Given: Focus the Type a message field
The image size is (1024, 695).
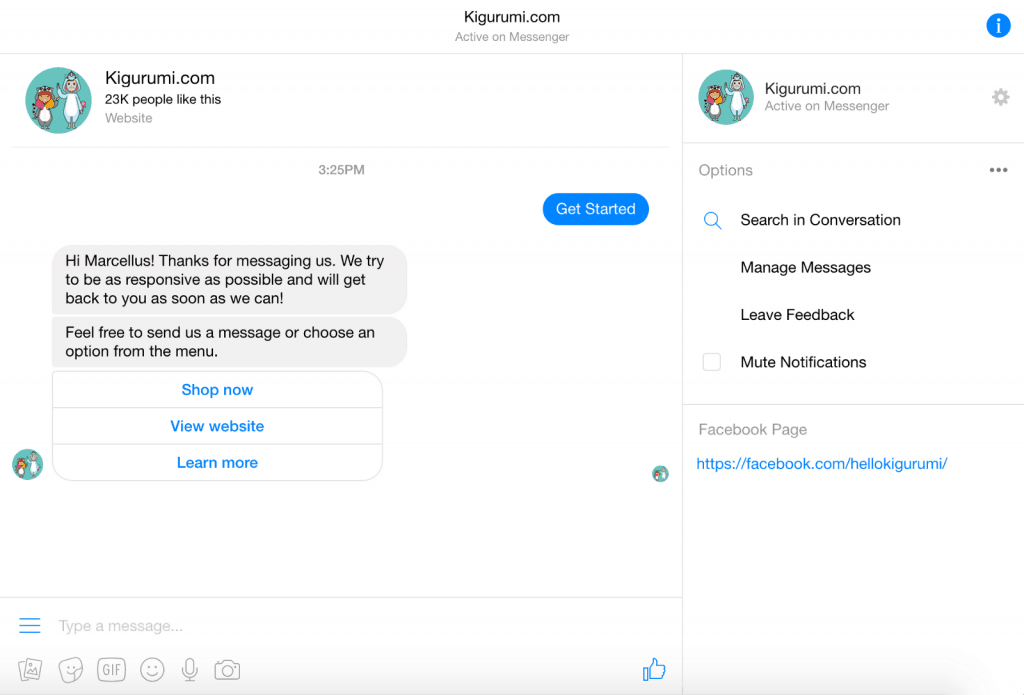Looking at the screenshot, I should click(x=366, y=626).
